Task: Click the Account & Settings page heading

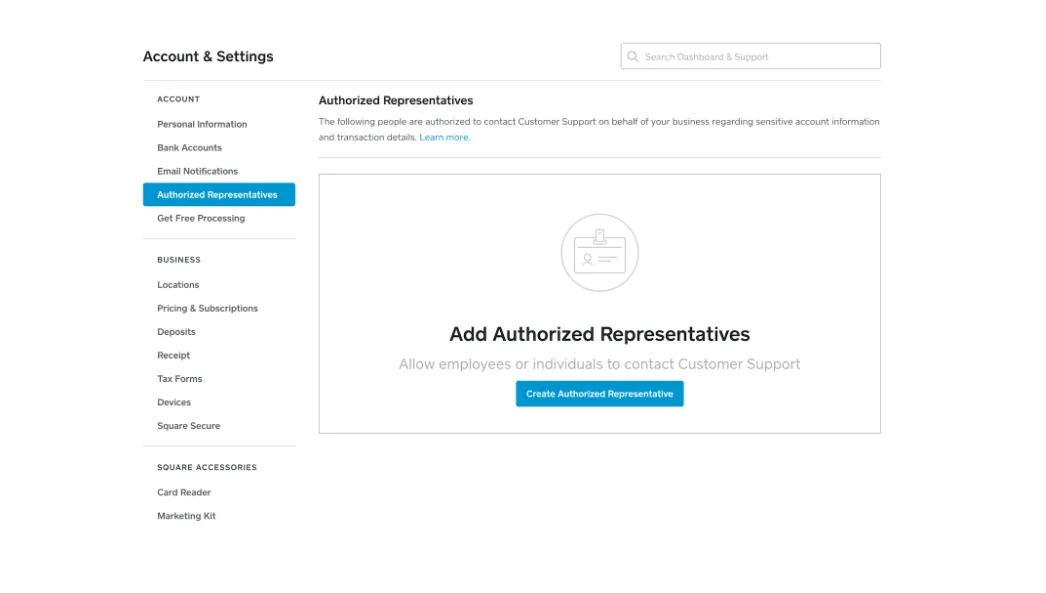Action: [207, 56]
